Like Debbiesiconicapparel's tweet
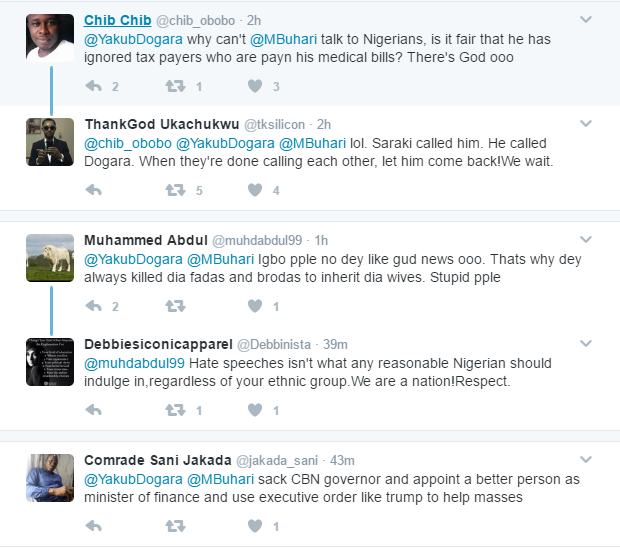The image size is (620, 550). (x=255, y=410)
